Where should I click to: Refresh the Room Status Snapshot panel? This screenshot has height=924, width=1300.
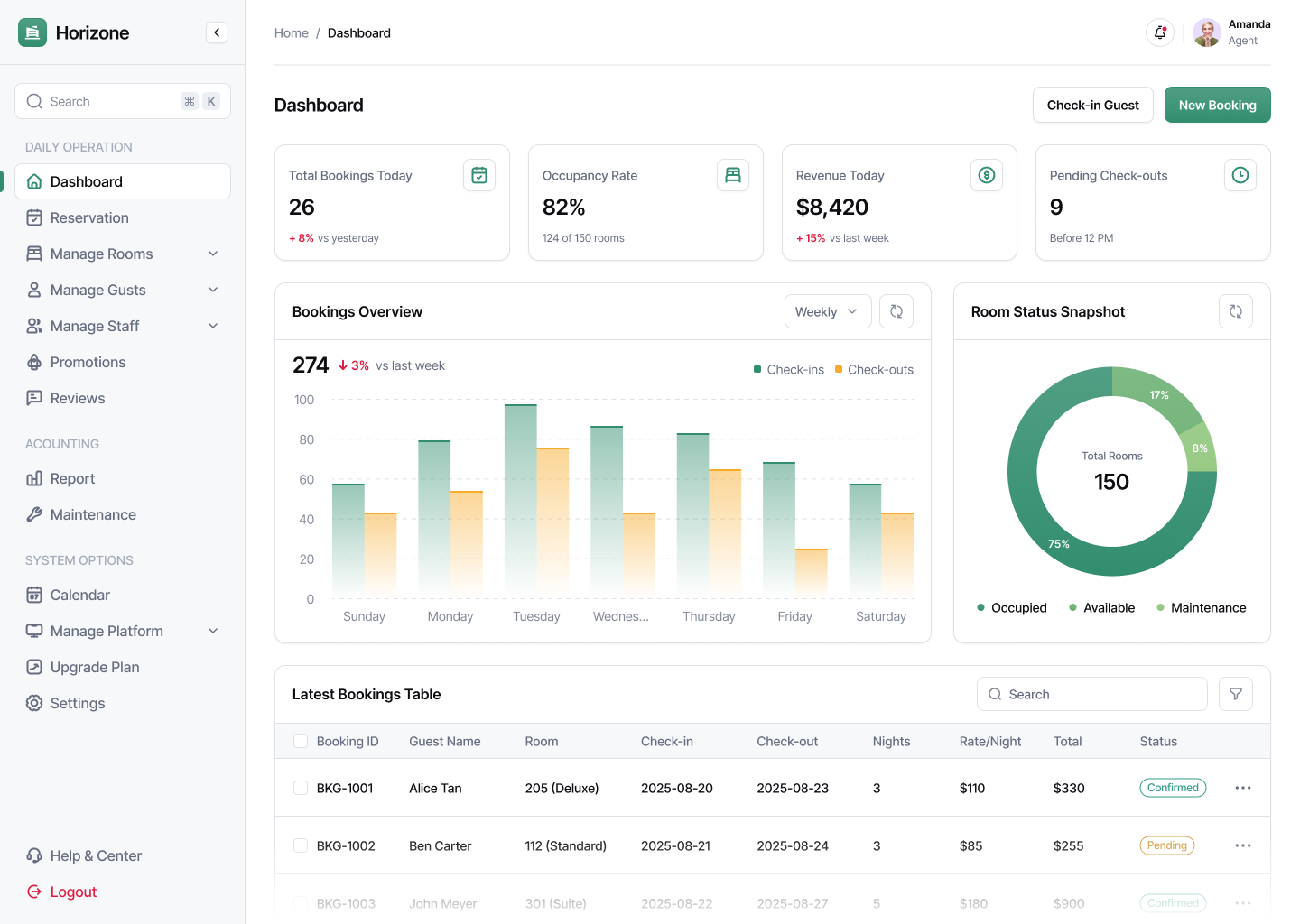(1235, 311)
